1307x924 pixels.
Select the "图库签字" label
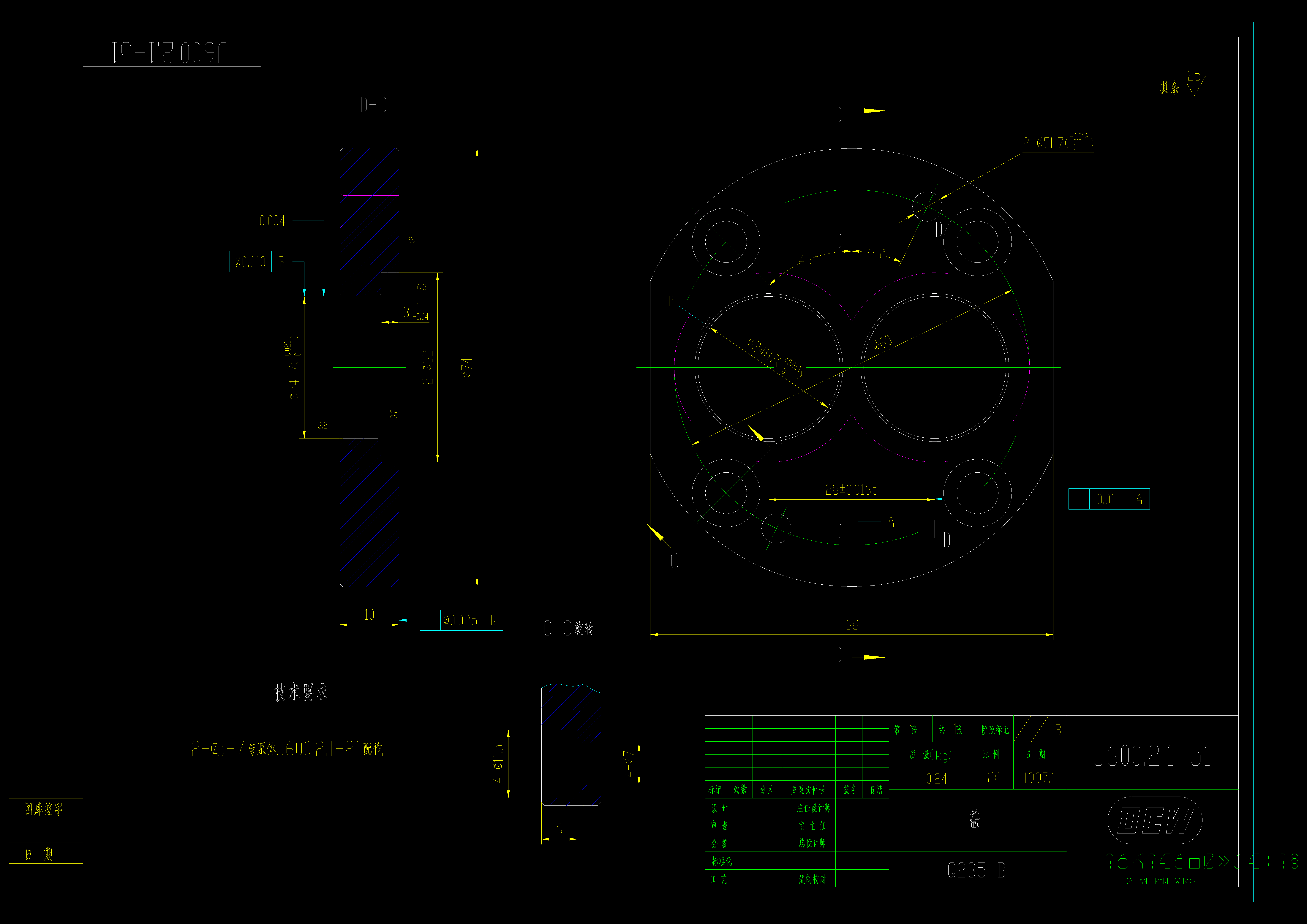[x=44, y=809]
